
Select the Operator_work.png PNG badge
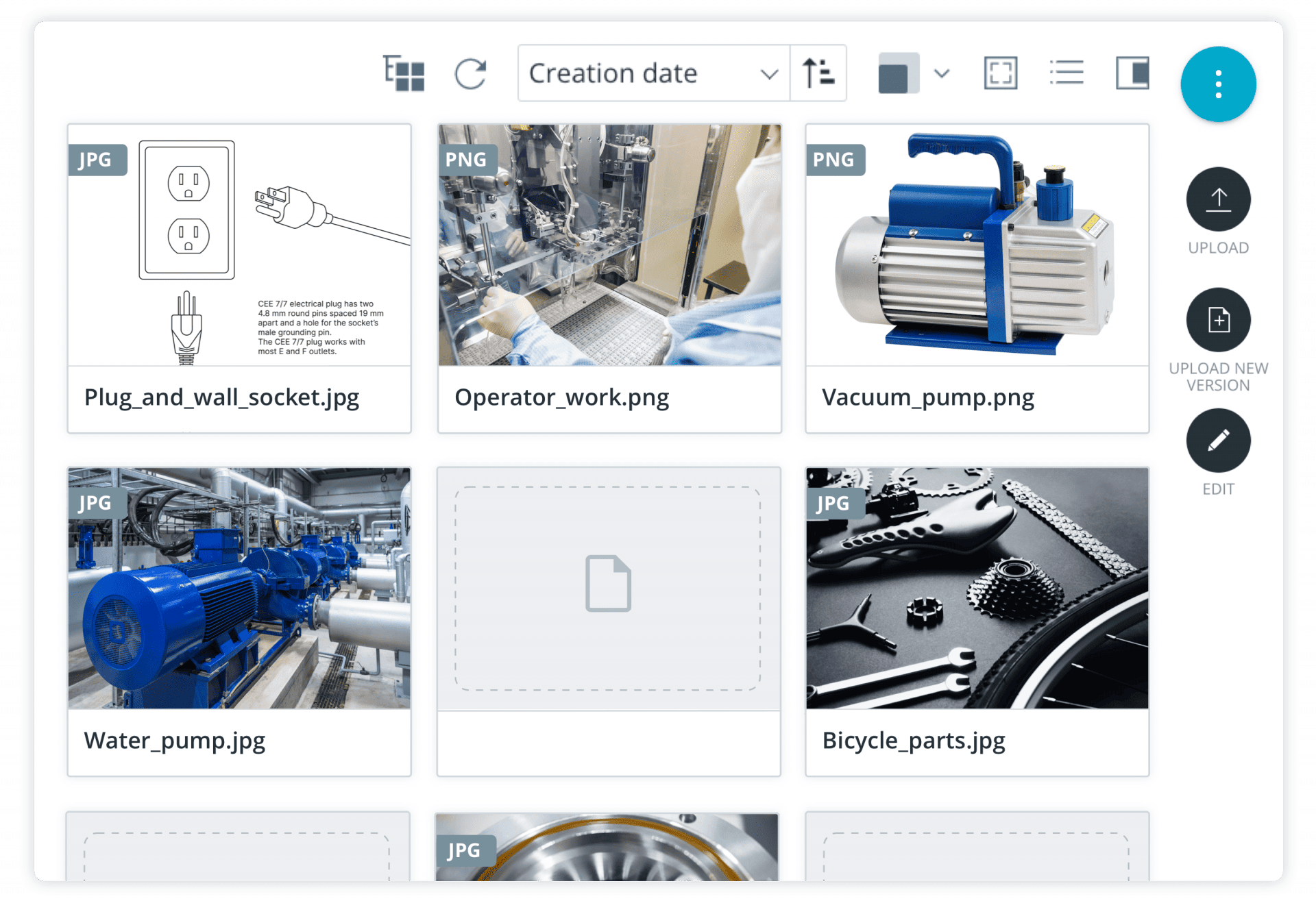click(x=467, y=159)
